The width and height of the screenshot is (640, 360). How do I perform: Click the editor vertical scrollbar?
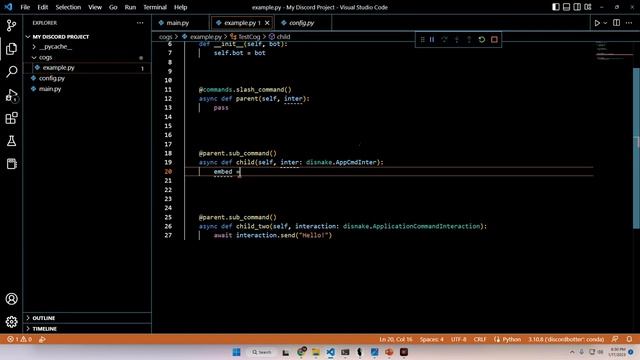tap(636, 148)
